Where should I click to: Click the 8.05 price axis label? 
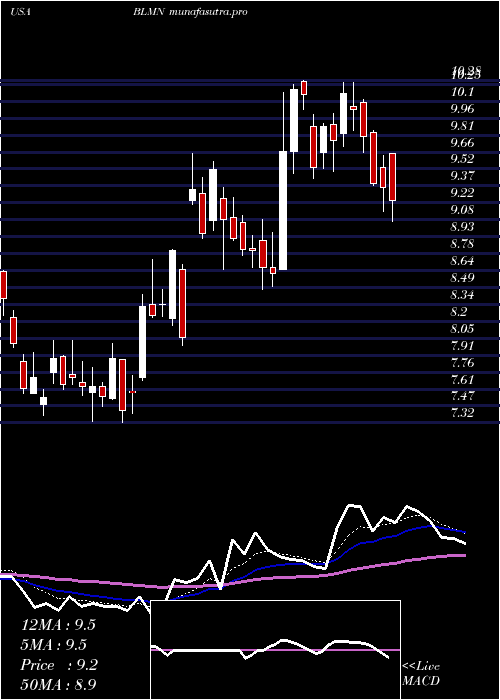coord(464,329)
